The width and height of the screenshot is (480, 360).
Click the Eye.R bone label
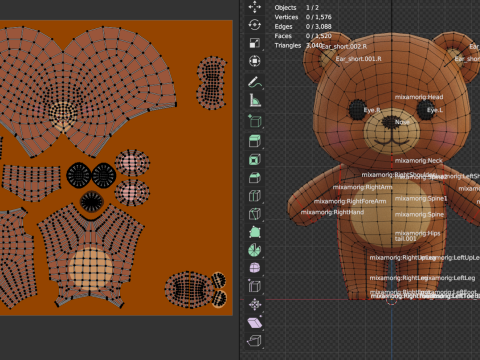[372, 110]
